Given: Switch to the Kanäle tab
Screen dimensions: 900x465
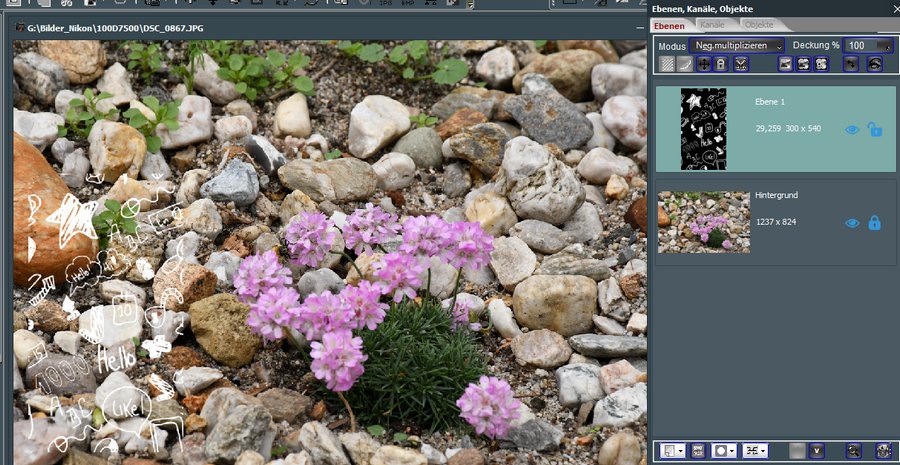Looking at the screenshot, I should [x=712, y=24].
